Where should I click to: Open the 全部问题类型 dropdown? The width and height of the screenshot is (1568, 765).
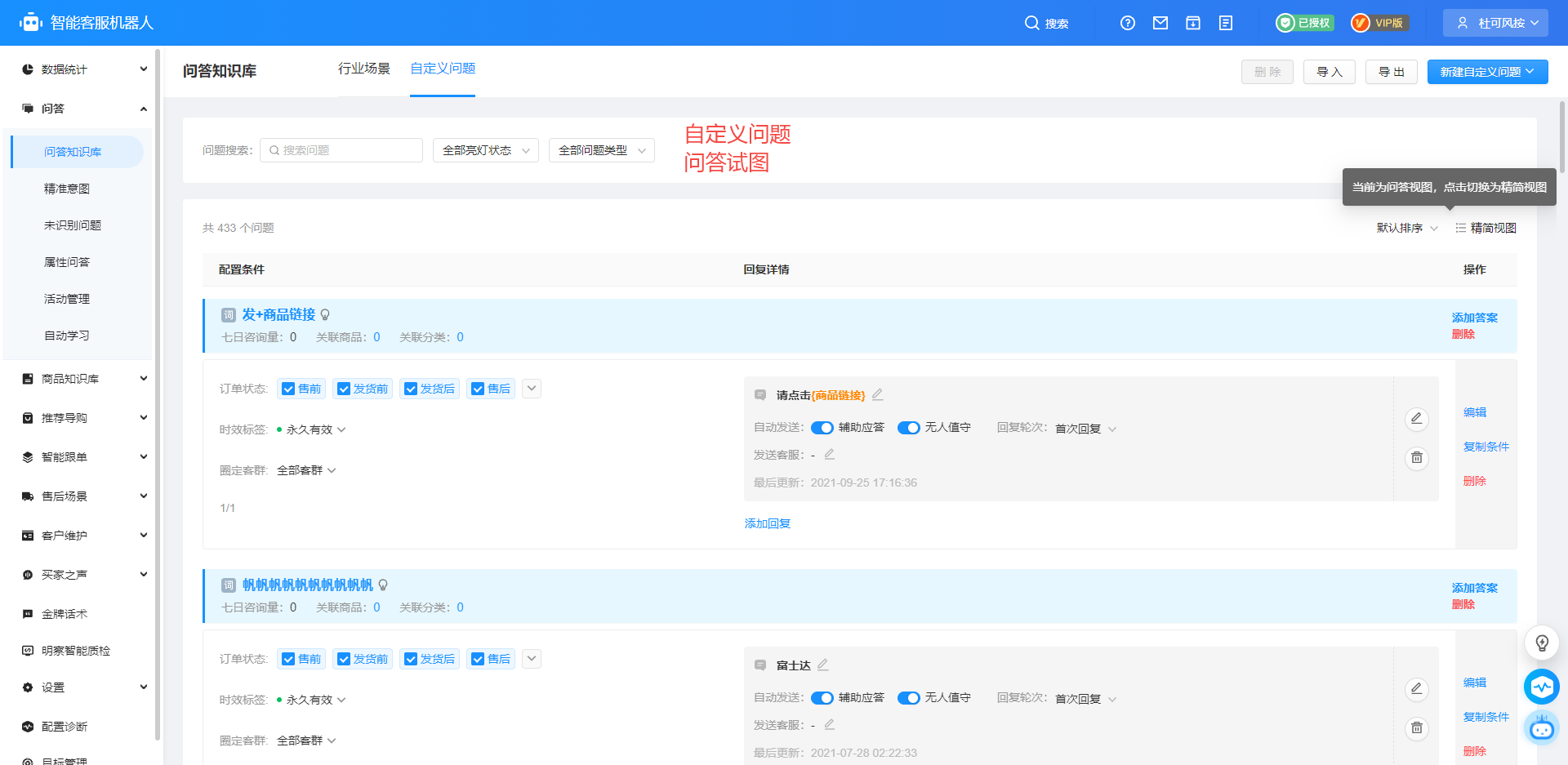tap(602, 150)
